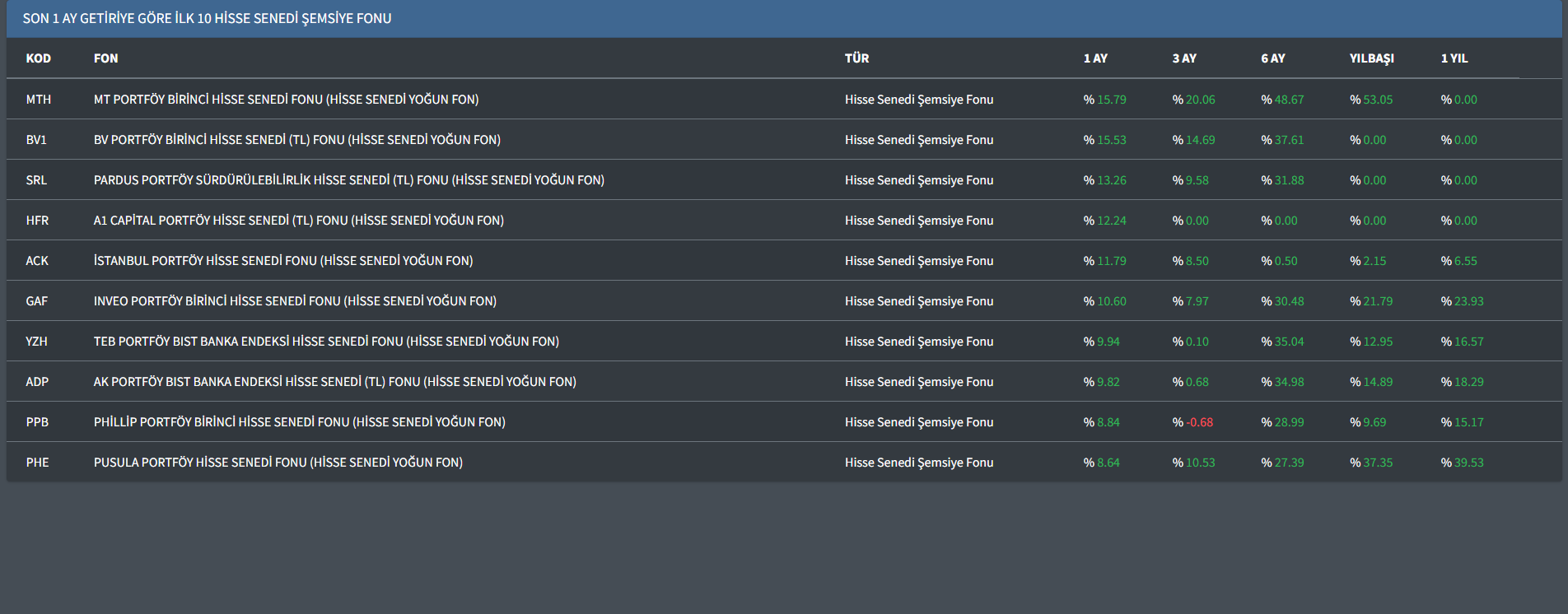This screenshot has width=1568, height=614.
Task: Open AK Portföy BIST Banka Endeksi fund
Action: pyautogui.click(x=334, y=382)
